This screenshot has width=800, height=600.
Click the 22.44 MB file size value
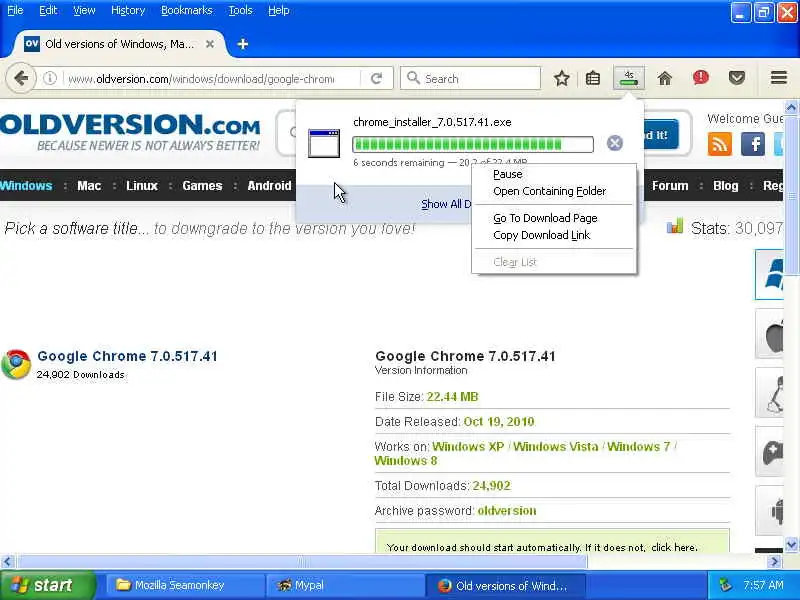[x=452, y=397]
